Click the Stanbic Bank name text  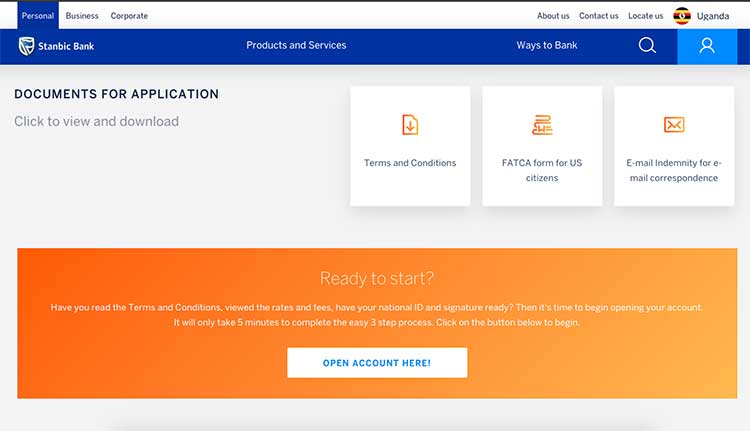(66, 46)
